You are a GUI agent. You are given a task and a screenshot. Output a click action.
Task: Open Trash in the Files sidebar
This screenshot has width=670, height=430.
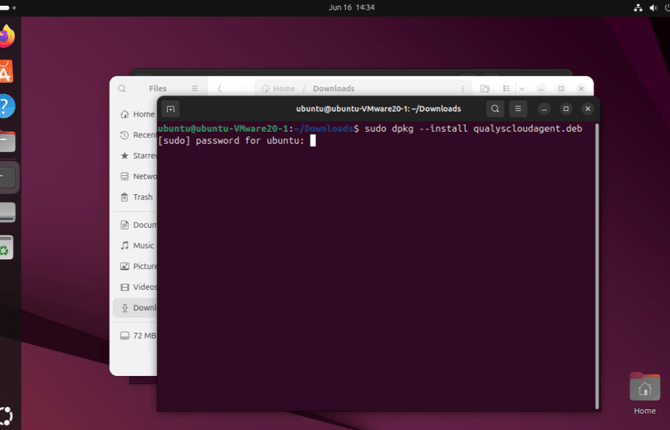136,197
